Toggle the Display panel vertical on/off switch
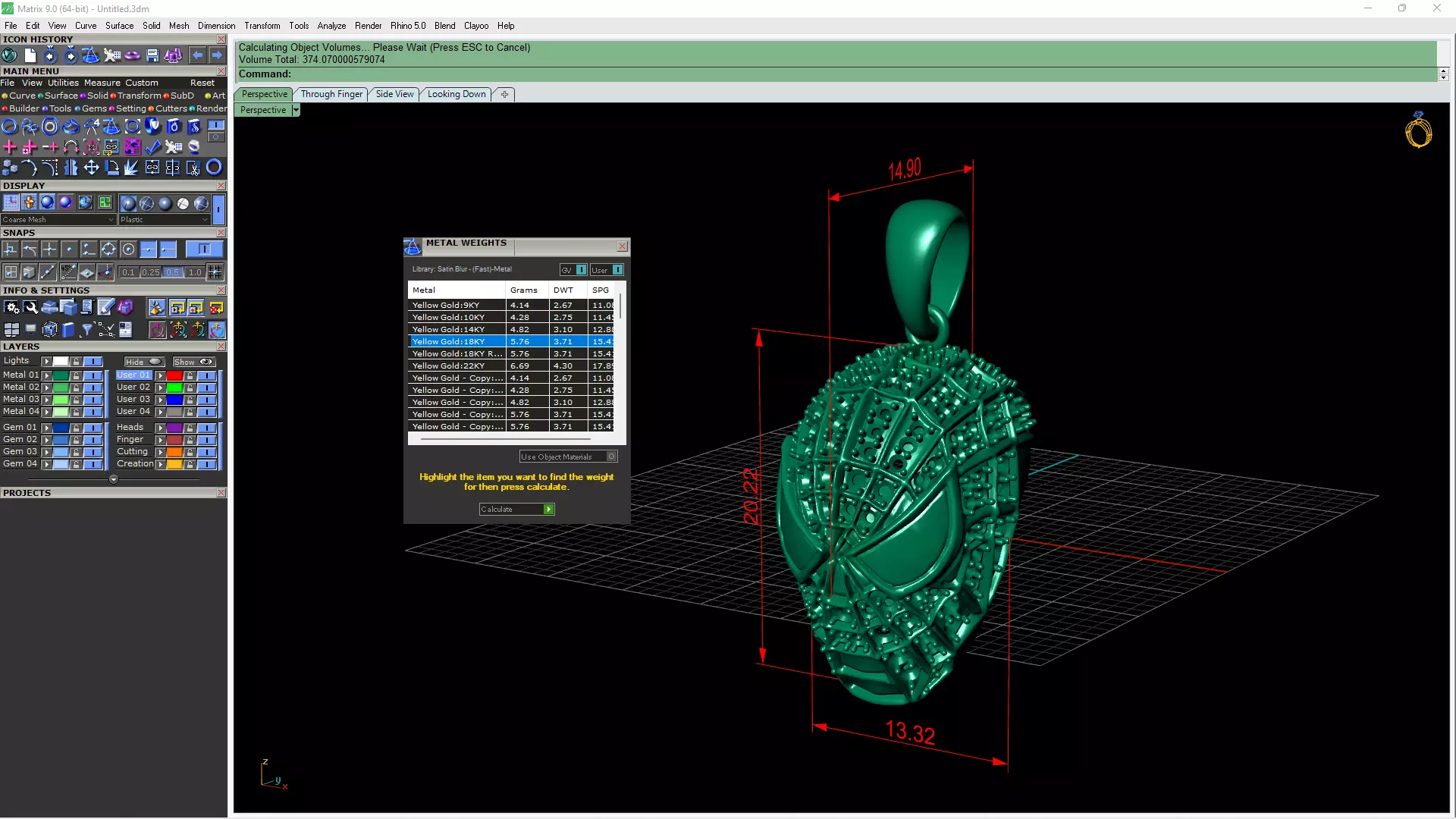The image size is (1456, 819). [218, 208]
